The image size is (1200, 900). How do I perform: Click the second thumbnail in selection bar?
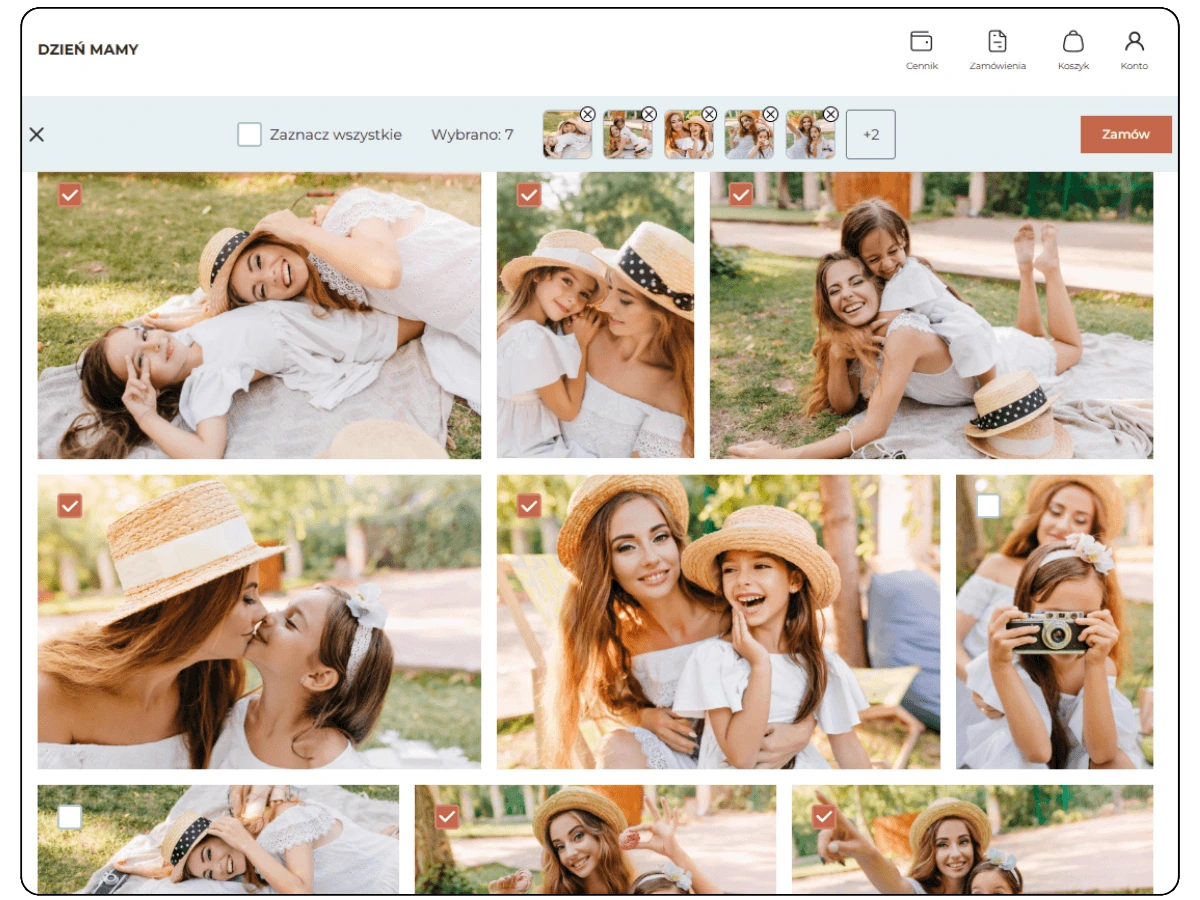click(628, 134)
